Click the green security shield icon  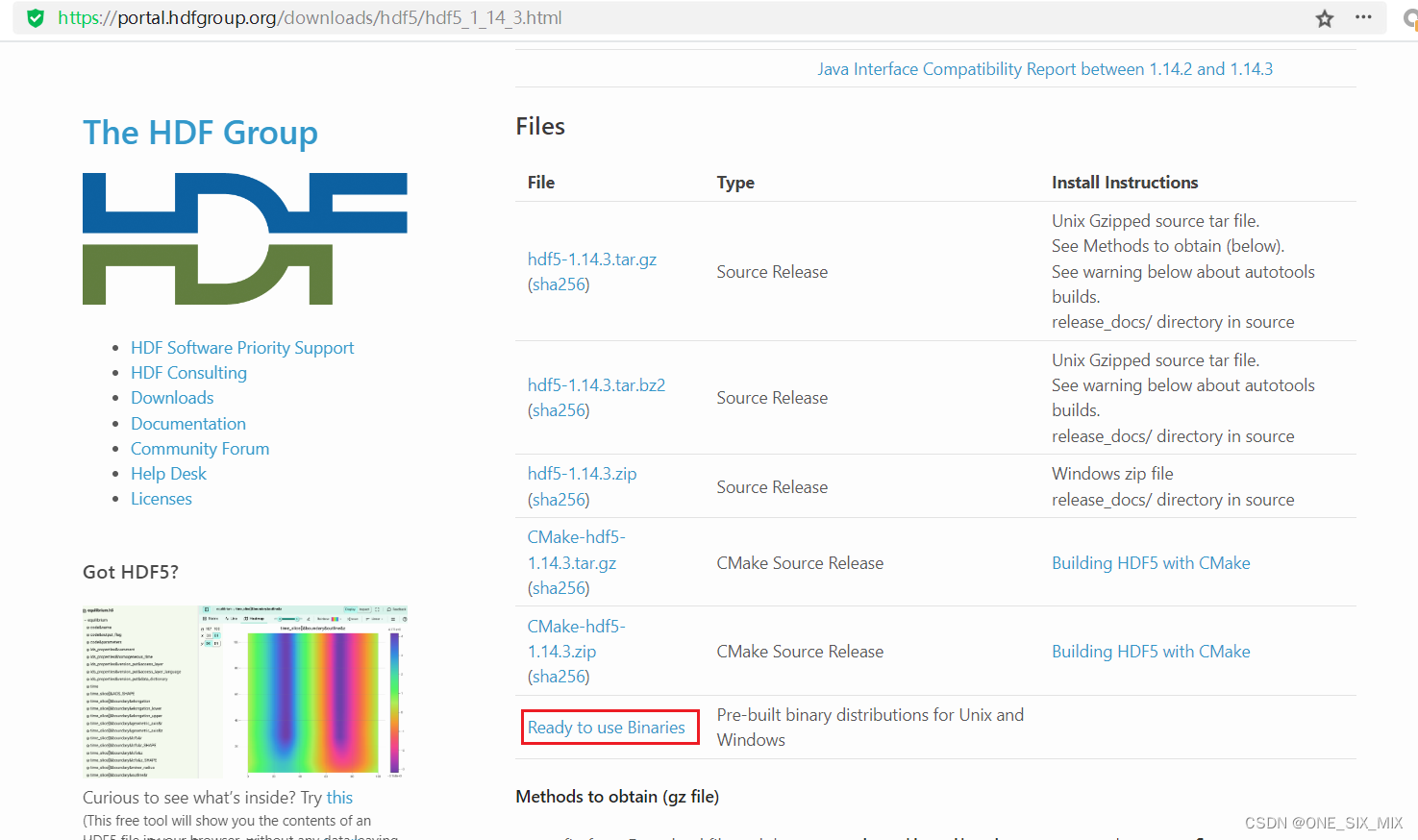coord(36,18)
